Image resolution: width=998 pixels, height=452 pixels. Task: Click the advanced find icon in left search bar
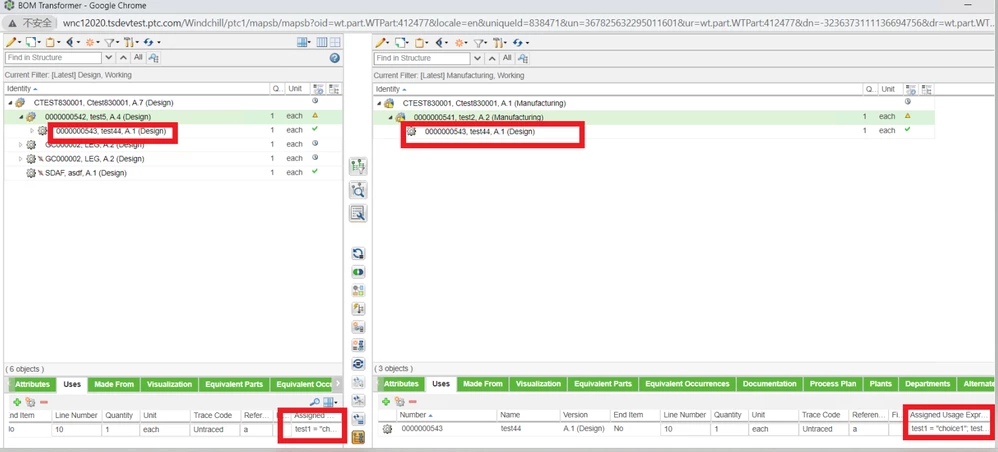click(x=153, y=58)
